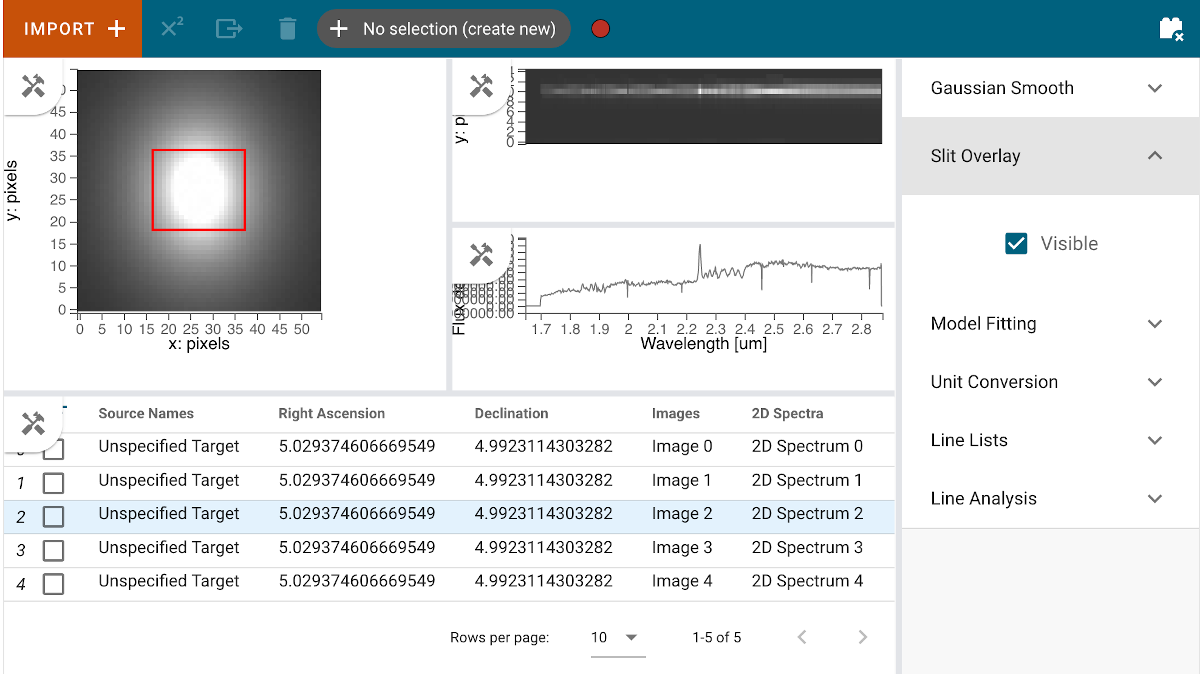Open tools menu of 1D spectrum viewer
The height and width of the screenshot is (674, 1200).
[482, 255]
